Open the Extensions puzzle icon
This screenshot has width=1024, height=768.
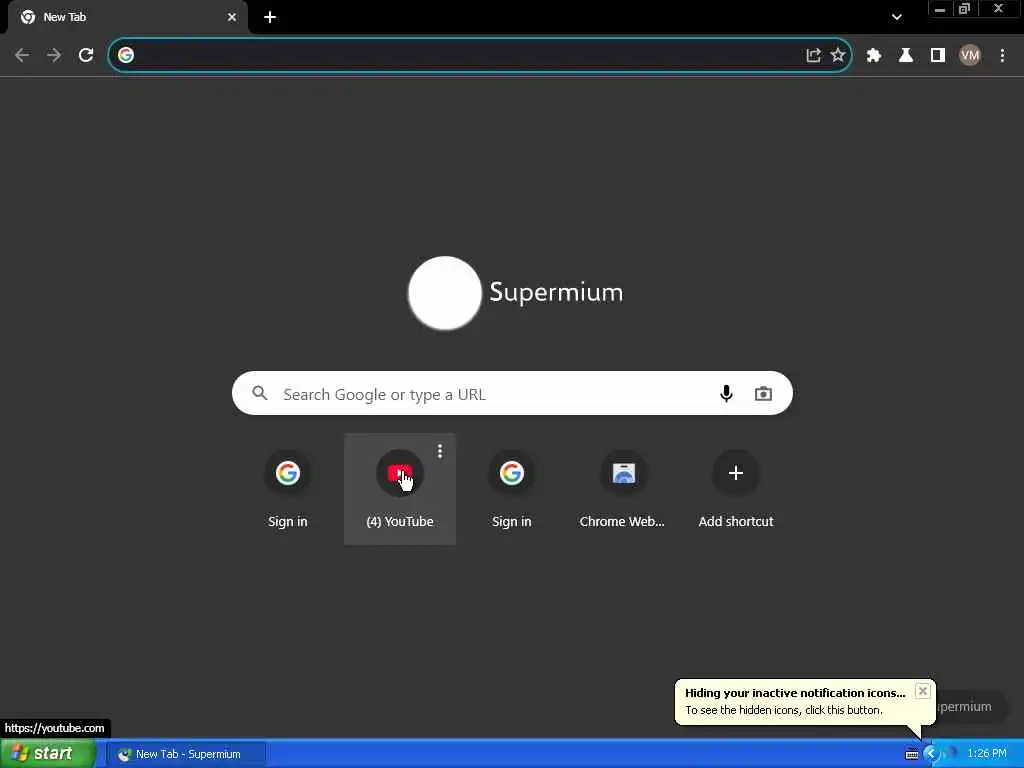874,56
